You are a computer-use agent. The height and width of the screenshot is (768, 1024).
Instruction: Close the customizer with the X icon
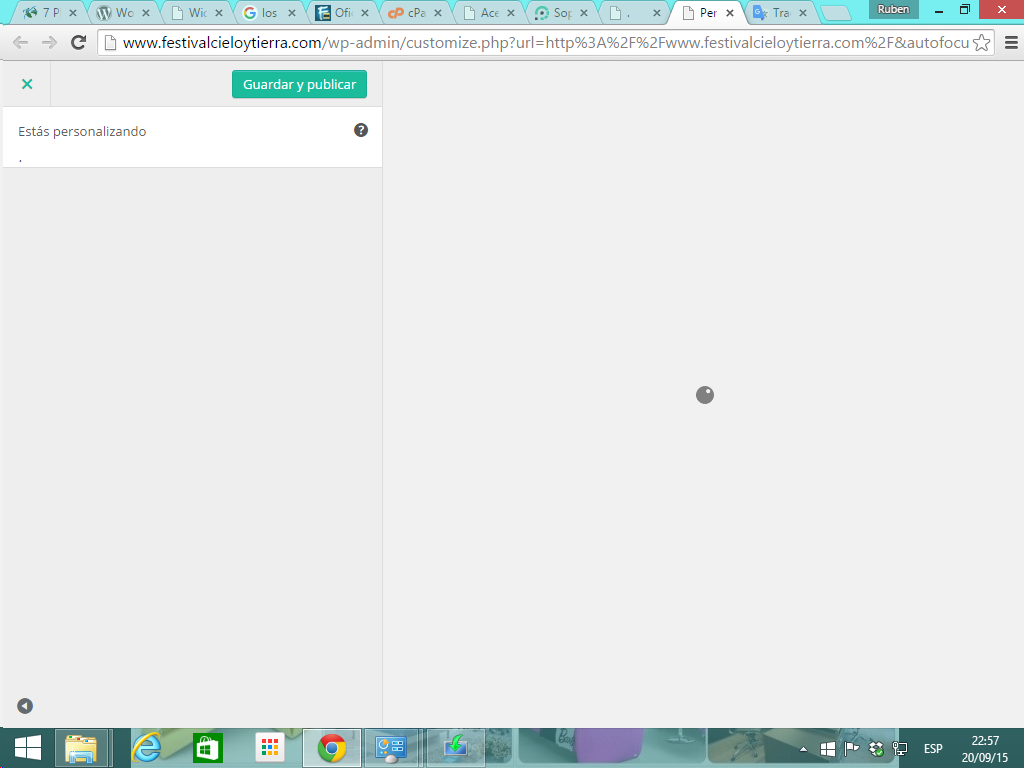[x=27, y=84]
